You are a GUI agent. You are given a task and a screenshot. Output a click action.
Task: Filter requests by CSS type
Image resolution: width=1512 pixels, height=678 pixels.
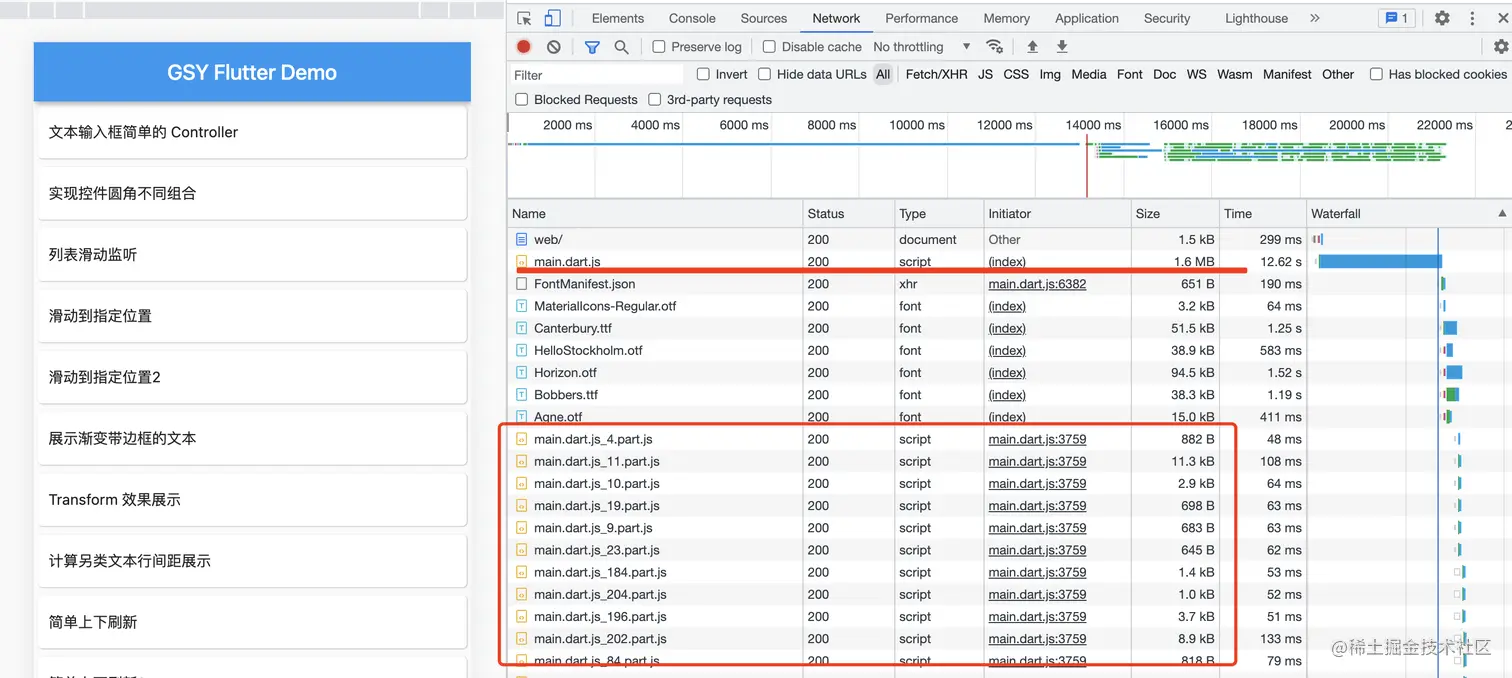(x=1016, y=74)
